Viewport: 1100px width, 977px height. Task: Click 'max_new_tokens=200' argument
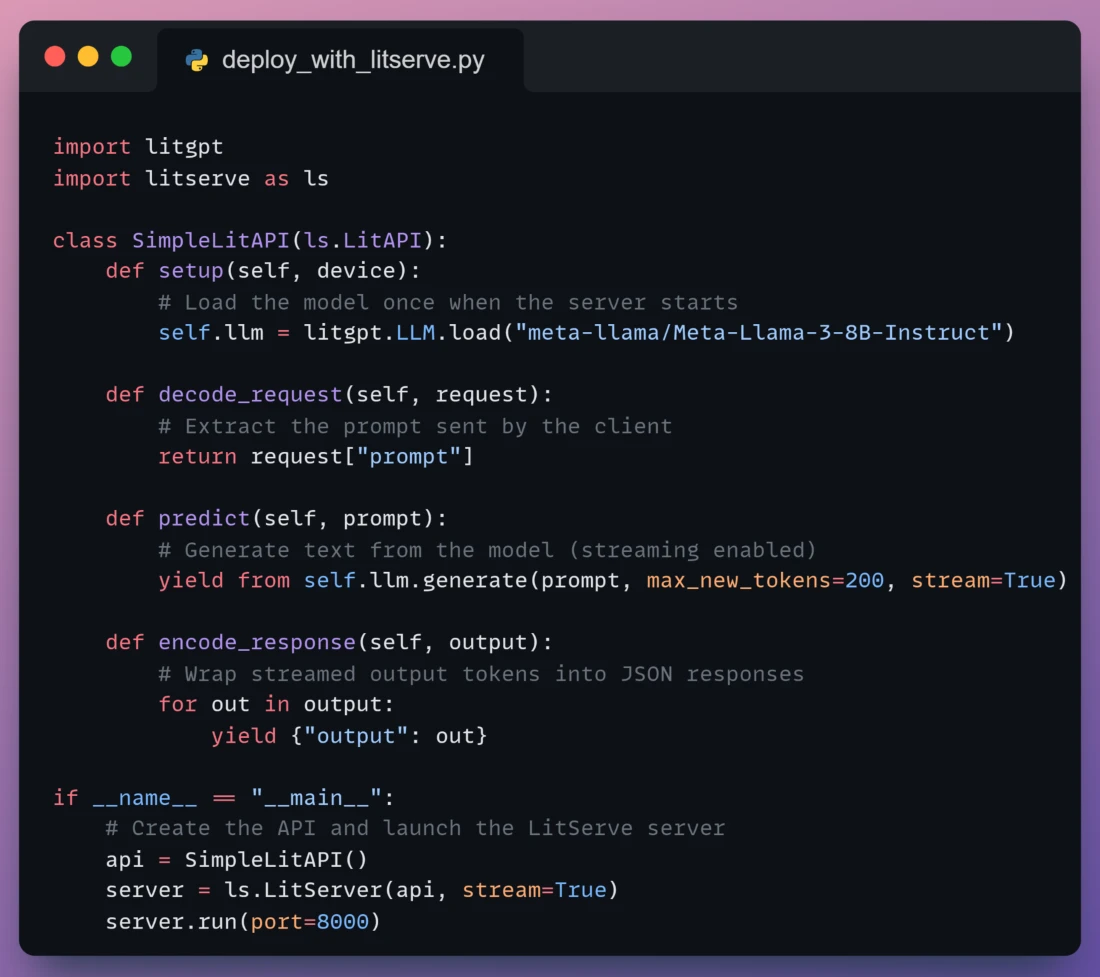coord(765,581)
